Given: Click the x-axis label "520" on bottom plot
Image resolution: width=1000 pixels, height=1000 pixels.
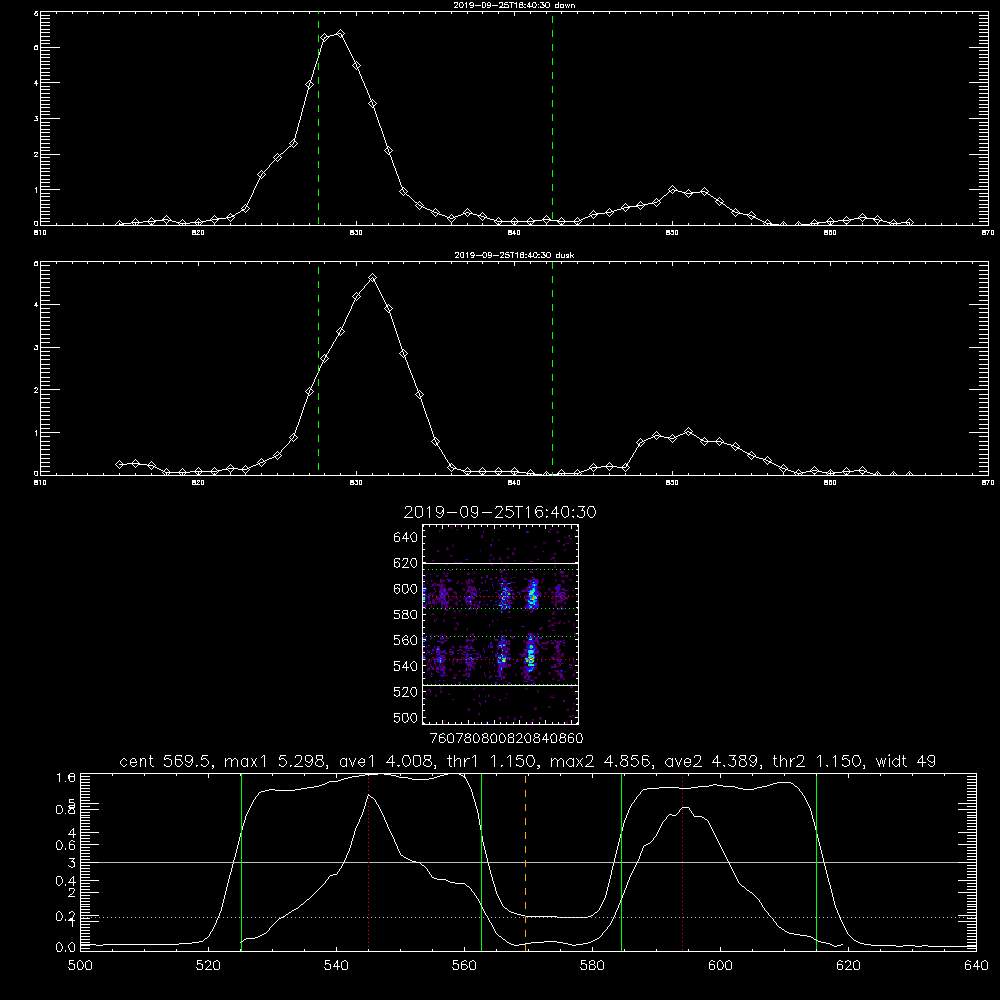Looking at the screenshot, I should click(209, 966).
